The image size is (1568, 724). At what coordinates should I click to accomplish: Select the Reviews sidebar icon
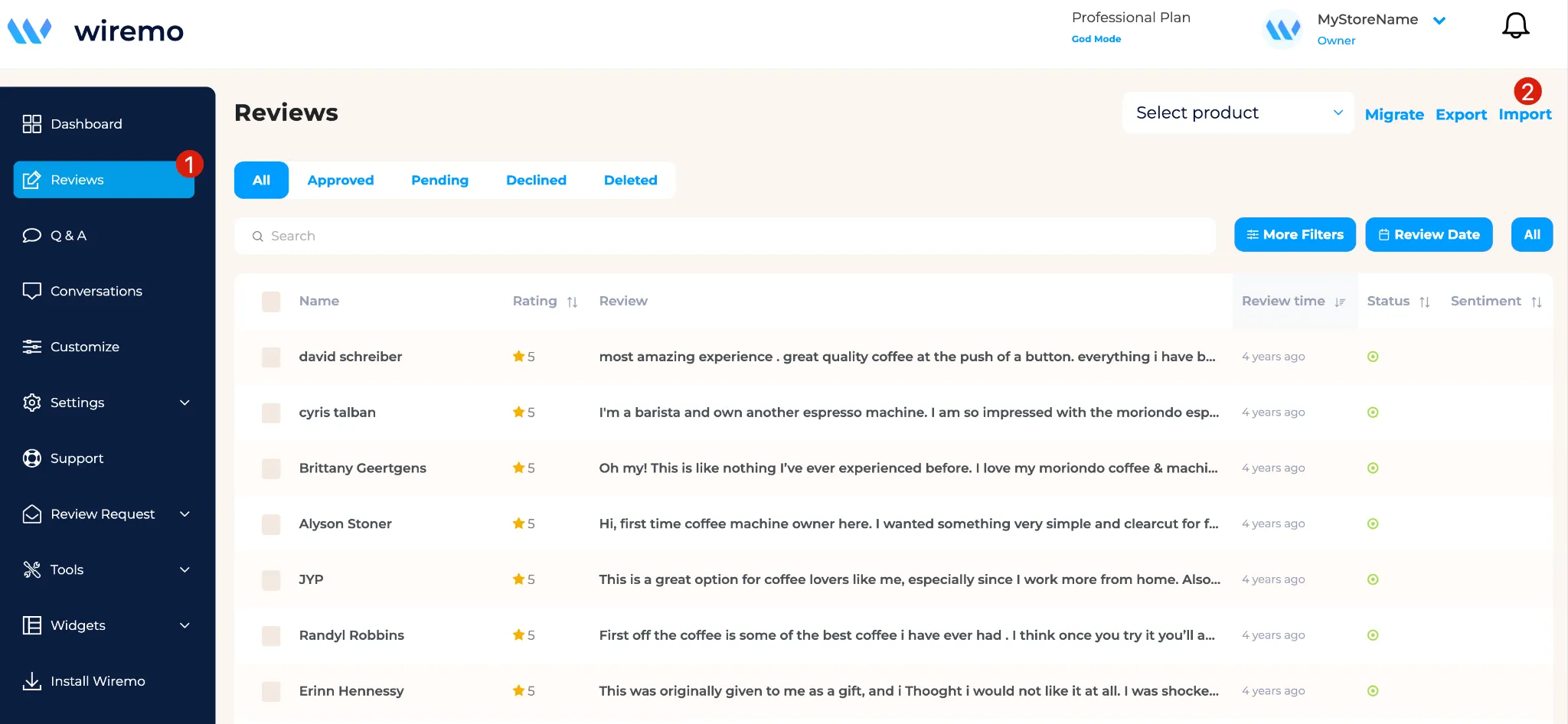point(31,180)
